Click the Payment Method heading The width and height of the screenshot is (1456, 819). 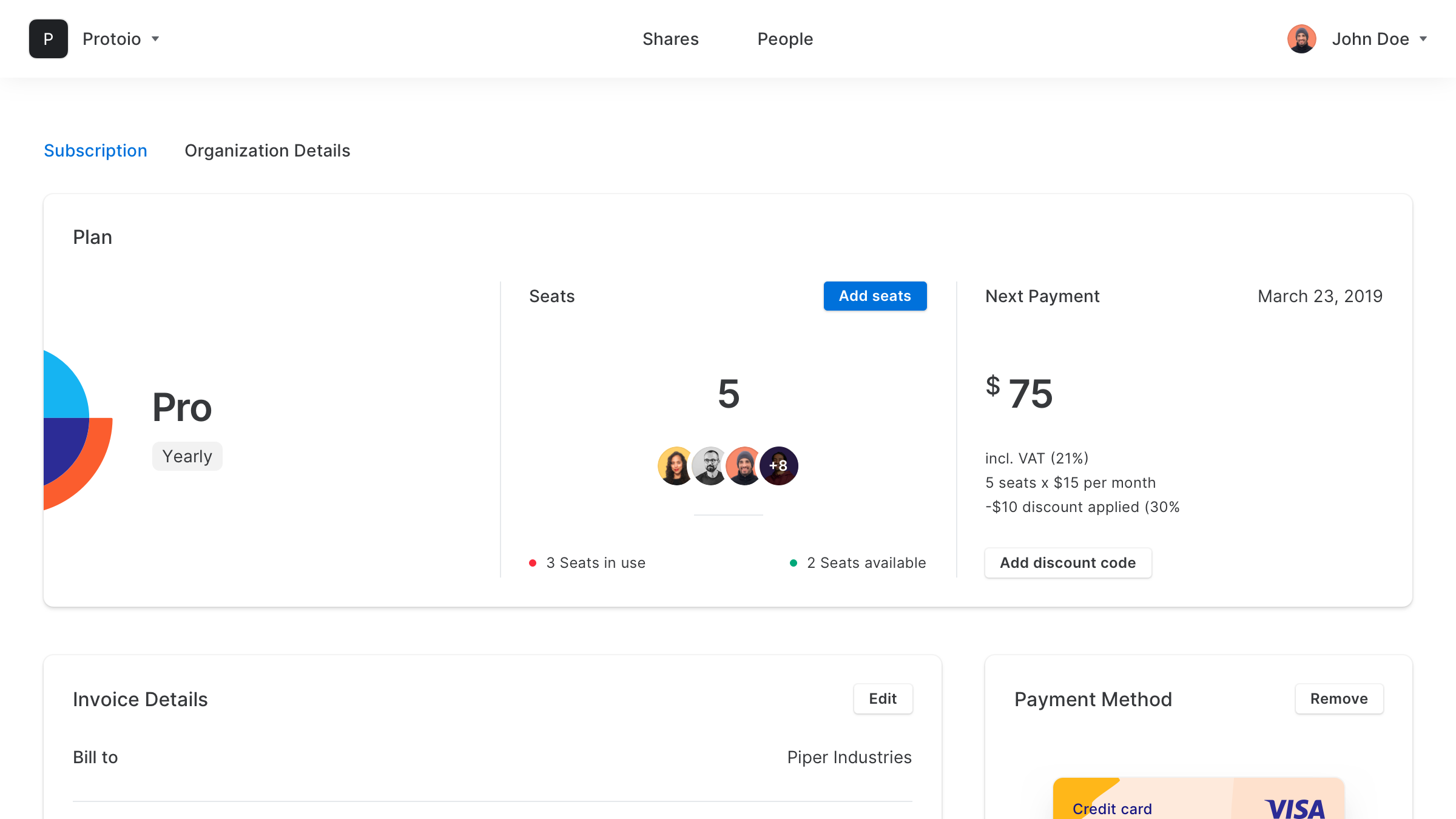tap(1093, 699)
